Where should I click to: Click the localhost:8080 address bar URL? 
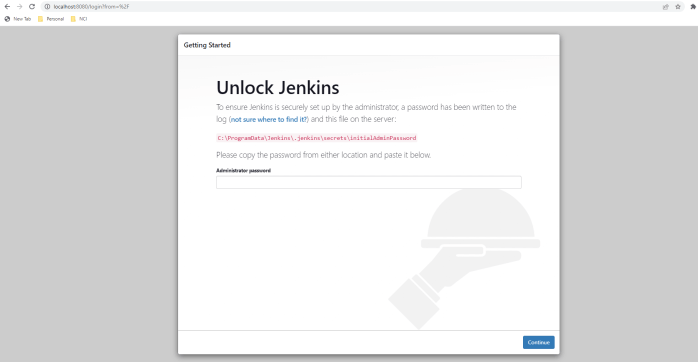[91, 7]
